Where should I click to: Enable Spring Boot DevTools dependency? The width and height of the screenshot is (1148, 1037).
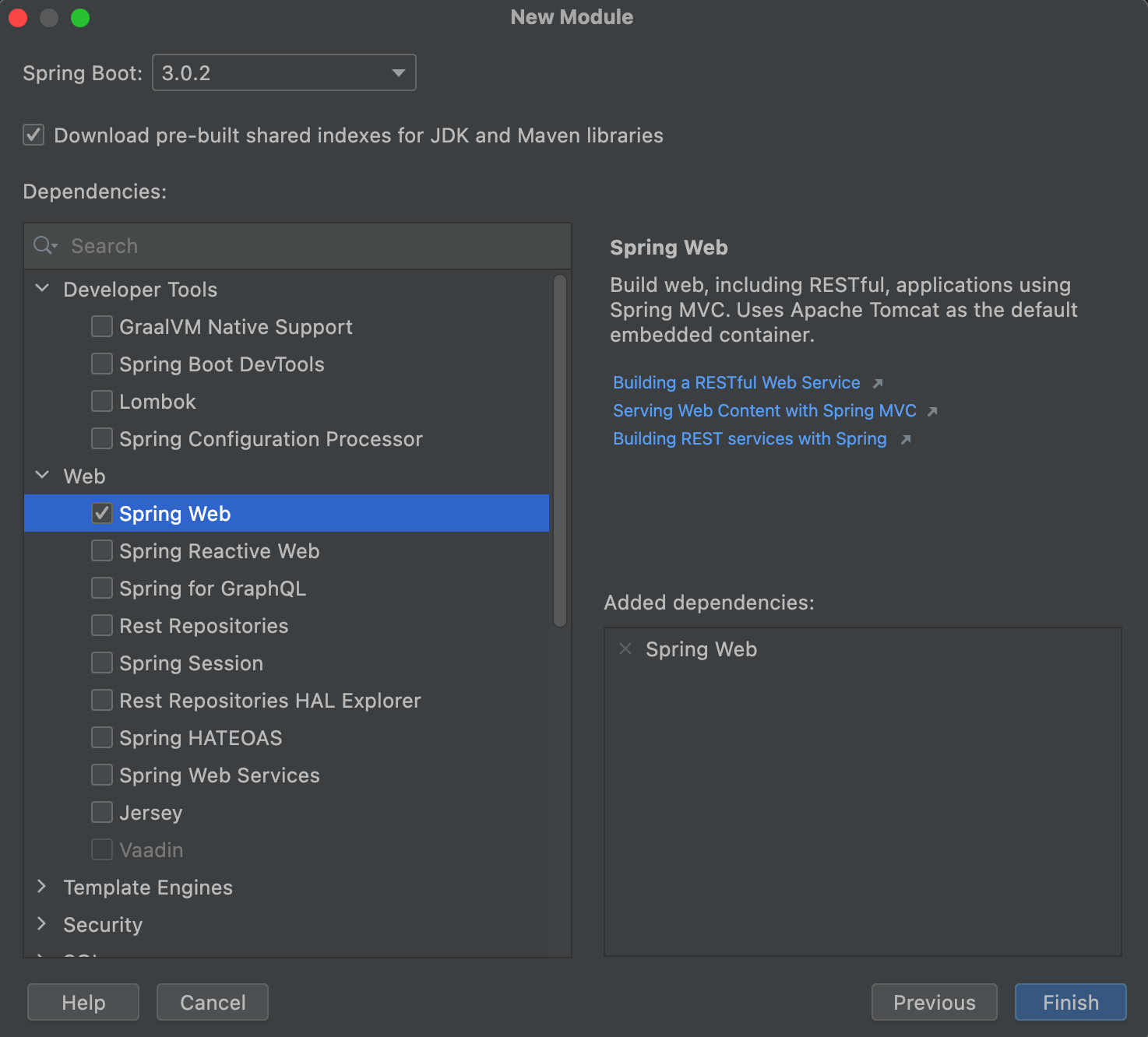click(x=102, y=364)
